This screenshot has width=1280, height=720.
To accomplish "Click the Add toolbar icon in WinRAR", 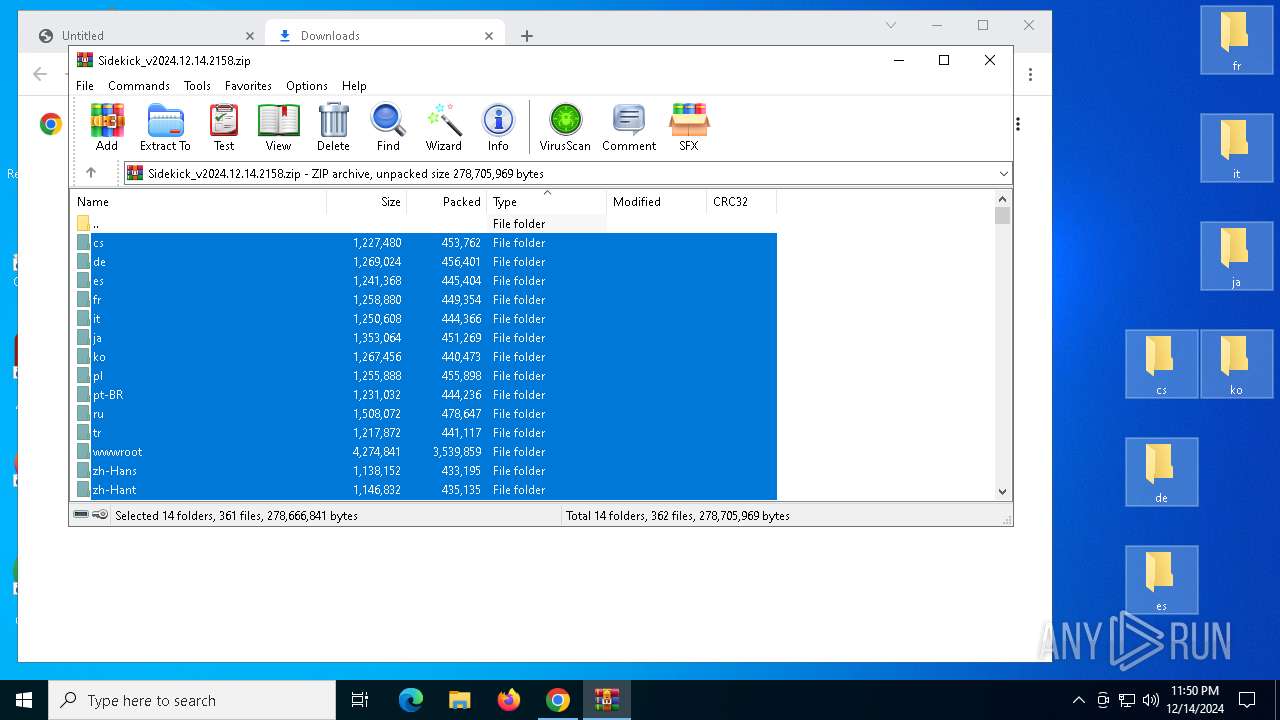I will click(x=107, y=127).
